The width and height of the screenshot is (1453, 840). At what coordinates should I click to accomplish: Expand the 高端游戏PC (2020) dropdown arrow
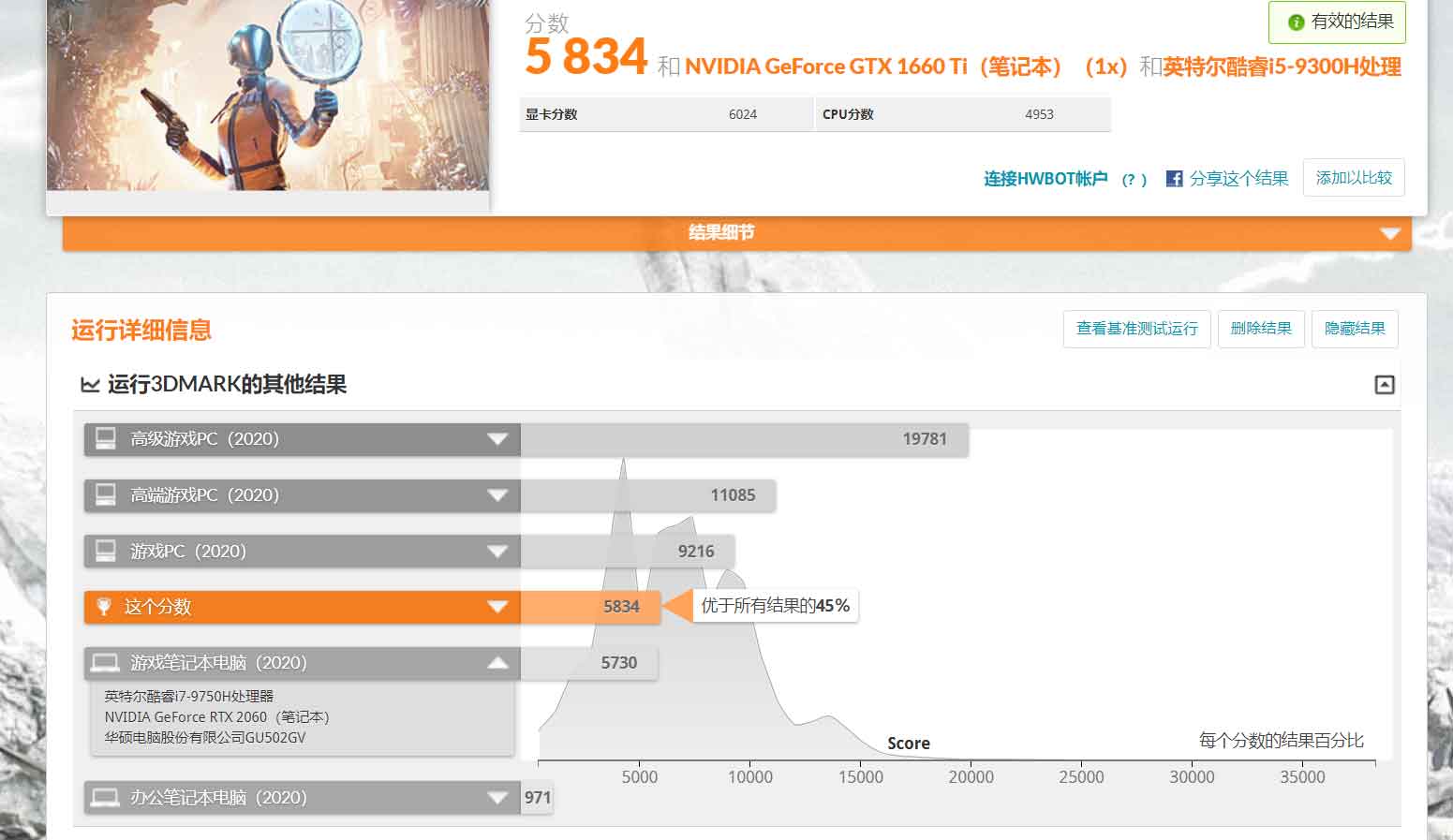point(497,495)
